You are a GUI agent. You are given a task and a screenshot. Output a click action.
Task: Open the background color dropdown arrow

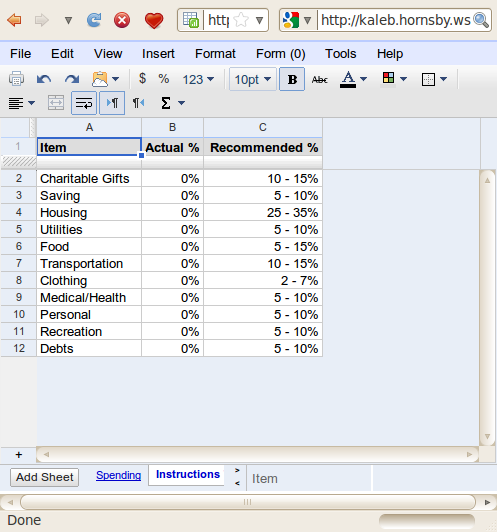point(403,79)
